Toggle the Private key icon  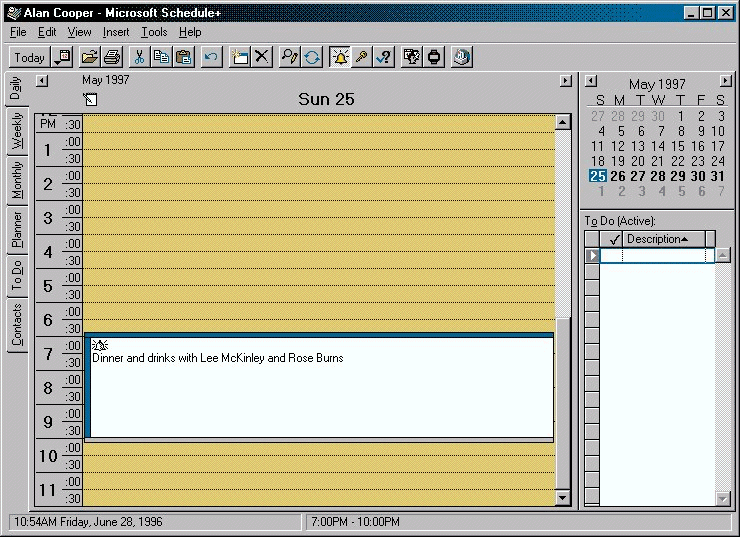point(362,57)
